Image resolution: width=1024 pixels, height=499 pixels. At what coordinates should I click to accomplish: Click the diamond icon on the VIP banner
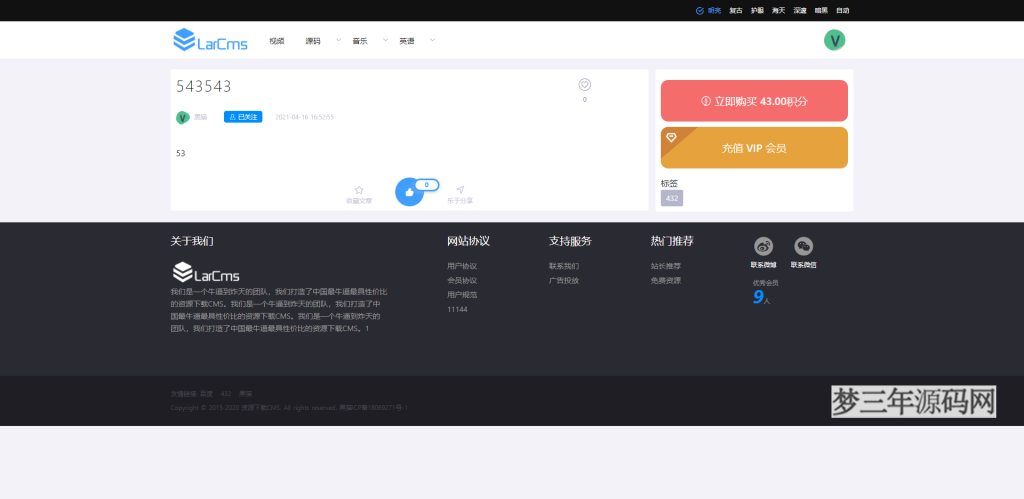point(671,137)
